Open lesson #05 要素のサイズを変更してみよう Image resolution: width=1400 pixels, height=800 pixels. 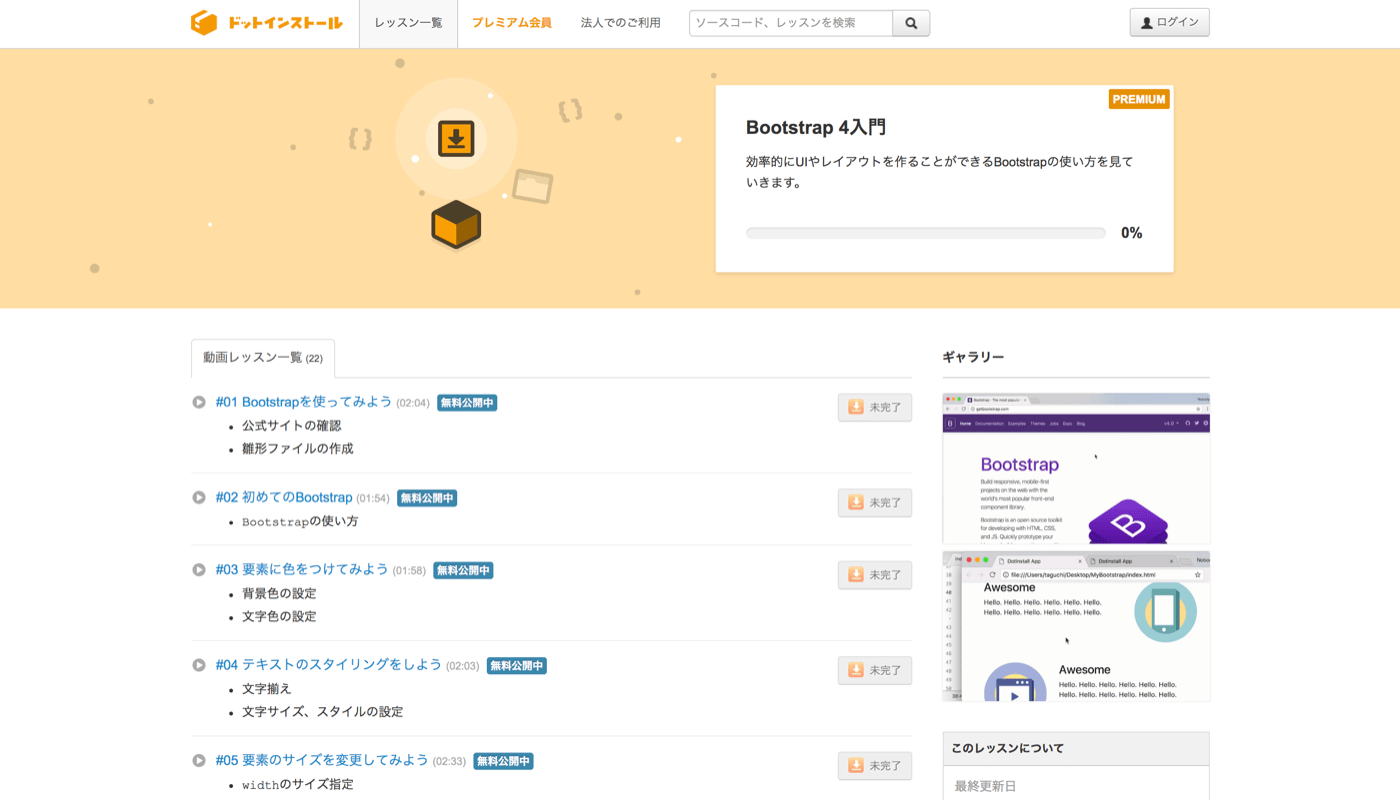pyautogui.click(x=322, y=760)
